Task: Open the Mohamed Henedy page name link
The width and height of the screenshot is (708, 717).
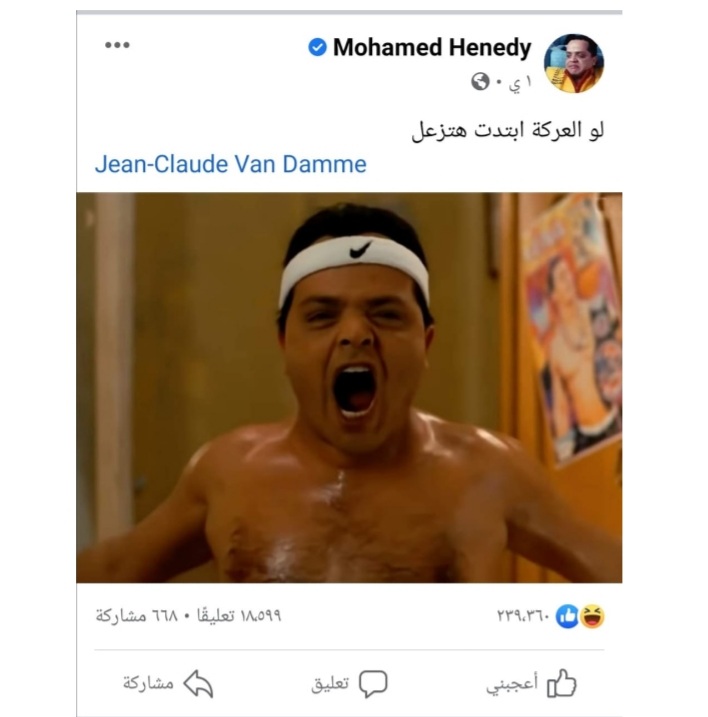Action: coord(432,47)
